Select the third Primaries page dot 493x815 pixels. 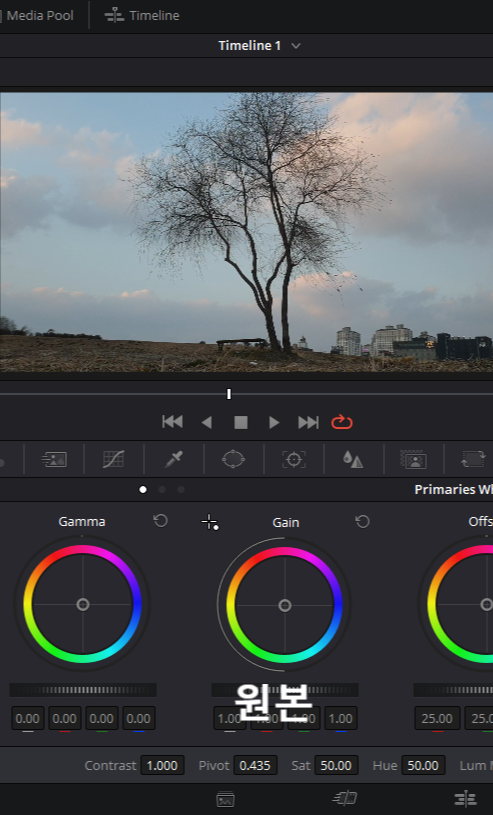180,490
